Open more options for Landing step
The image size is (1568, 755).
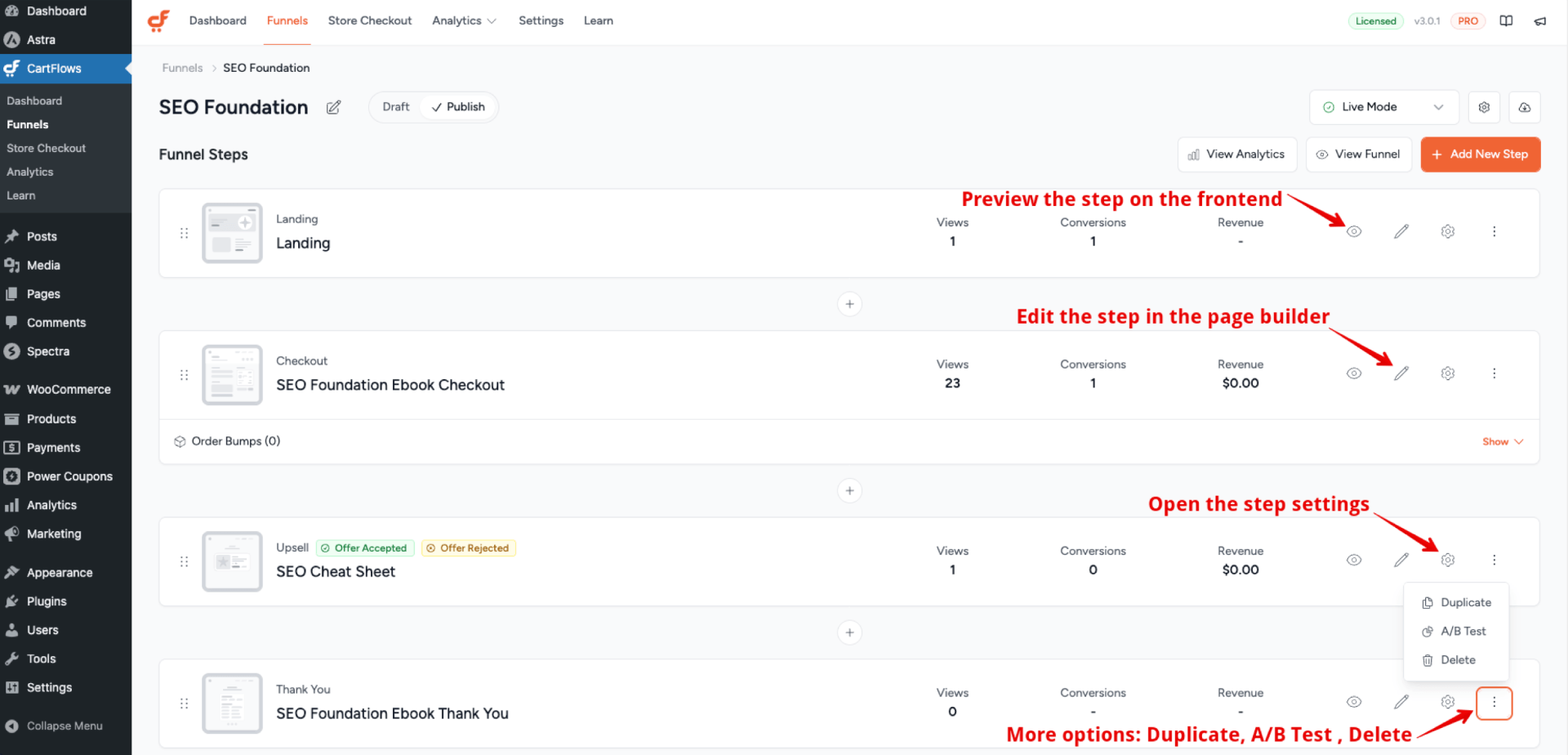pyautogui.click(x=1494, y=231)
